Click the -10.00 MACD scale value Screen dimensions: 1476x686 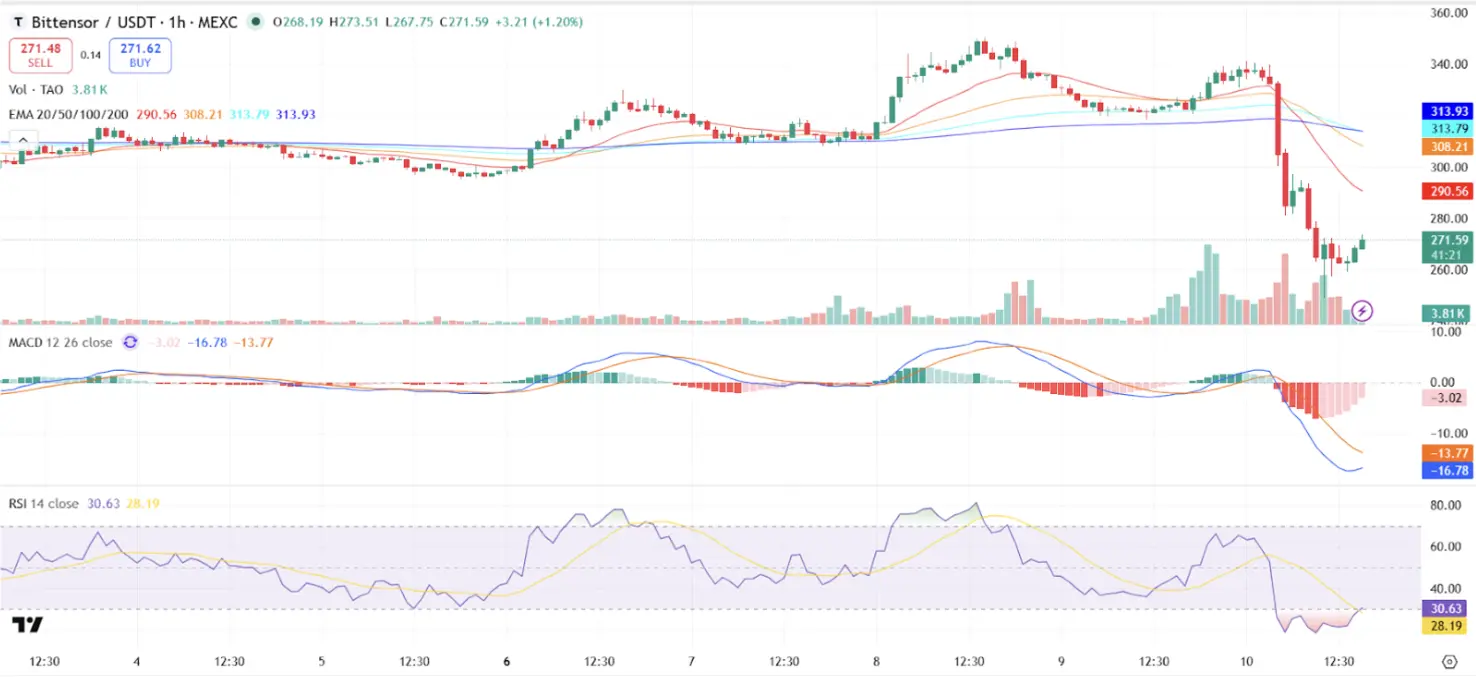point(1450,433)
